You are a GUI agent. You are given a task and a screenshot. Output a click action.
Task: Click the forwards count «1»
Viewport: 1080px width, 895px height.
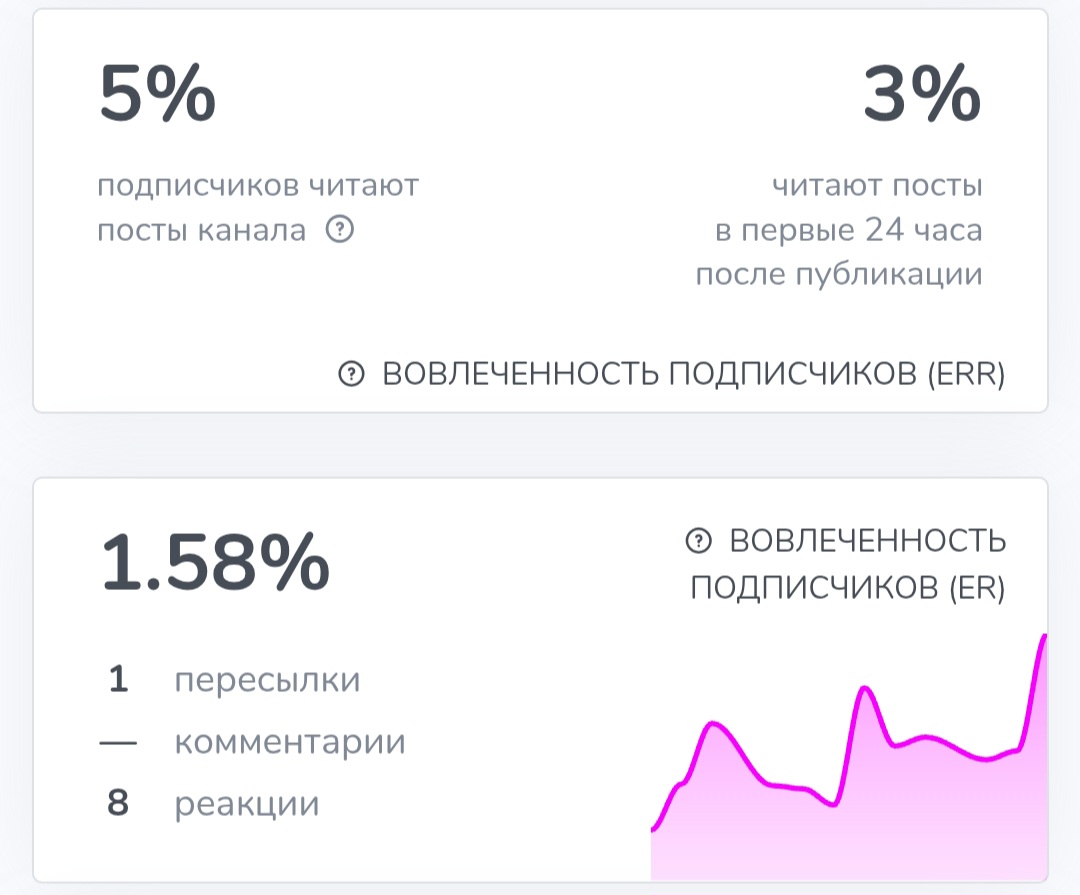[118, 680]
